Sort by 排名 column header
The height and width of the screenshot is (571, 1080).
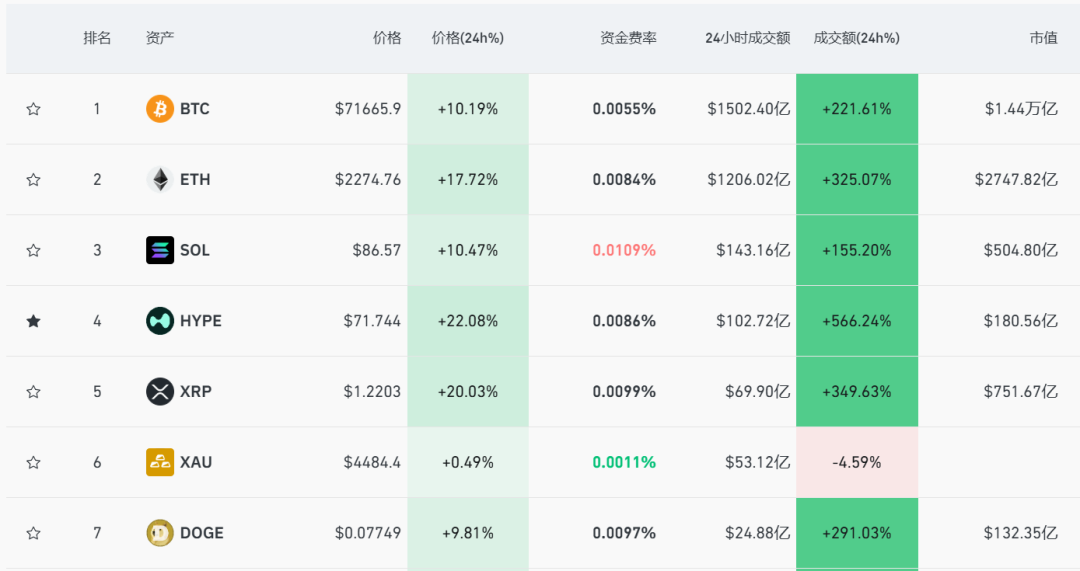coord(97,38)
